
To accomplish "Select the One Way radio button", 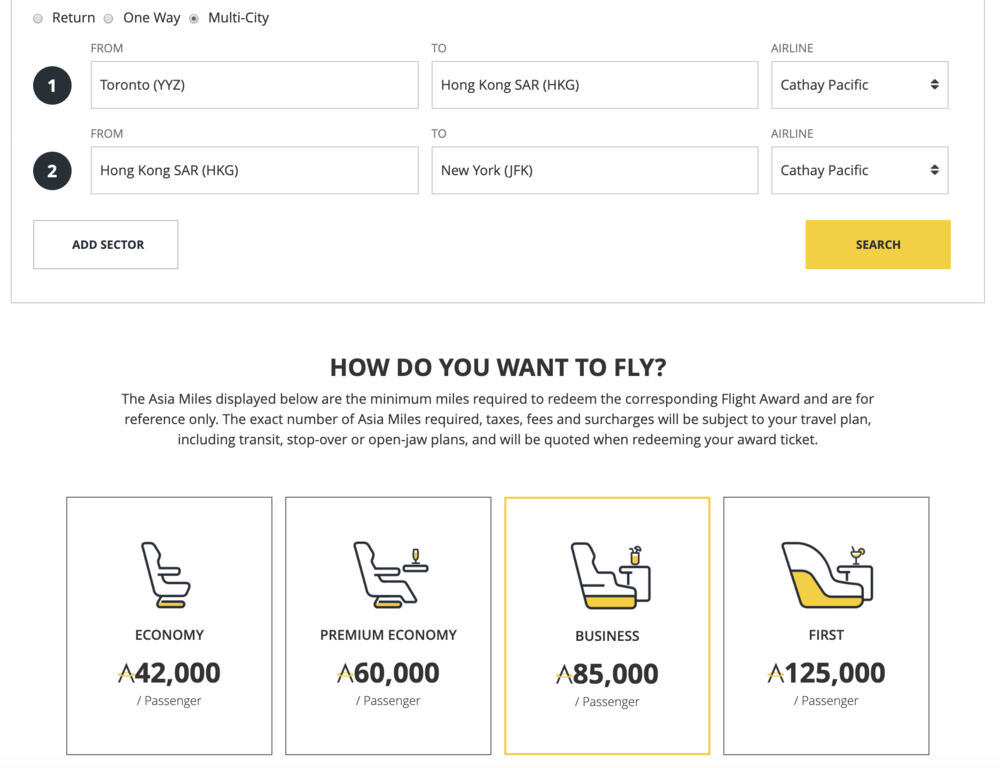I will tap(109, 19).
